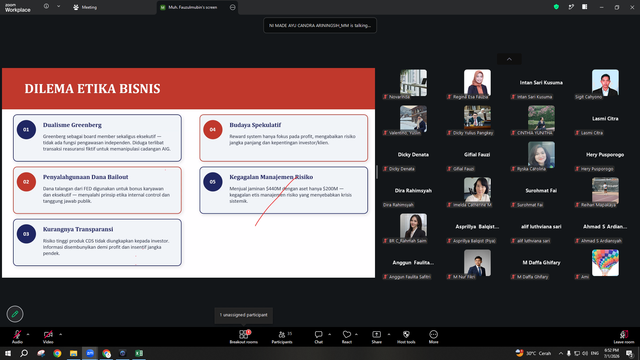Image resolution: width=640 pixels, height=360 pixels.
Task: Click the Dualisme Greenberg heading on slide
Action: point(72,125)
